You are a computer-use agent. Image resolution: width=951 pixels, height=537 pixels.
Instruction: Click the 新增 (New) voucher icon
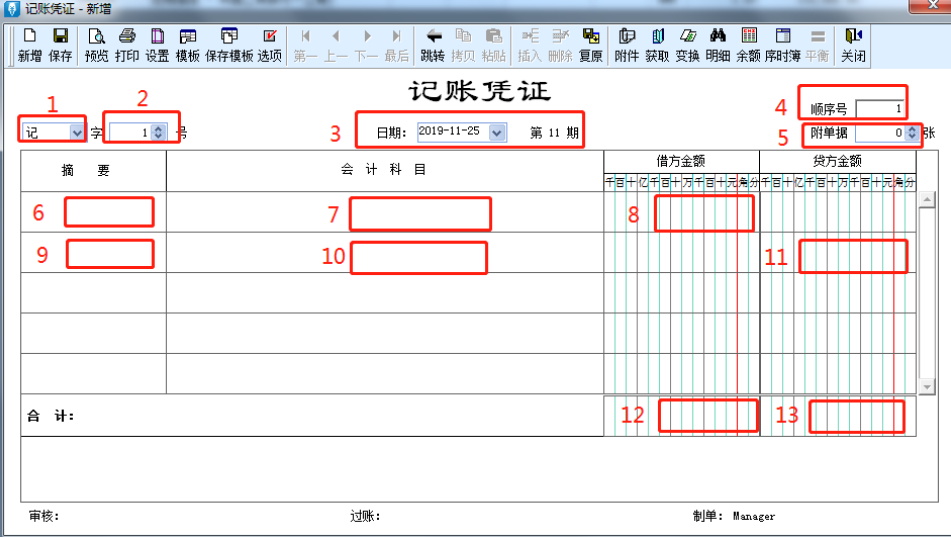29,45
